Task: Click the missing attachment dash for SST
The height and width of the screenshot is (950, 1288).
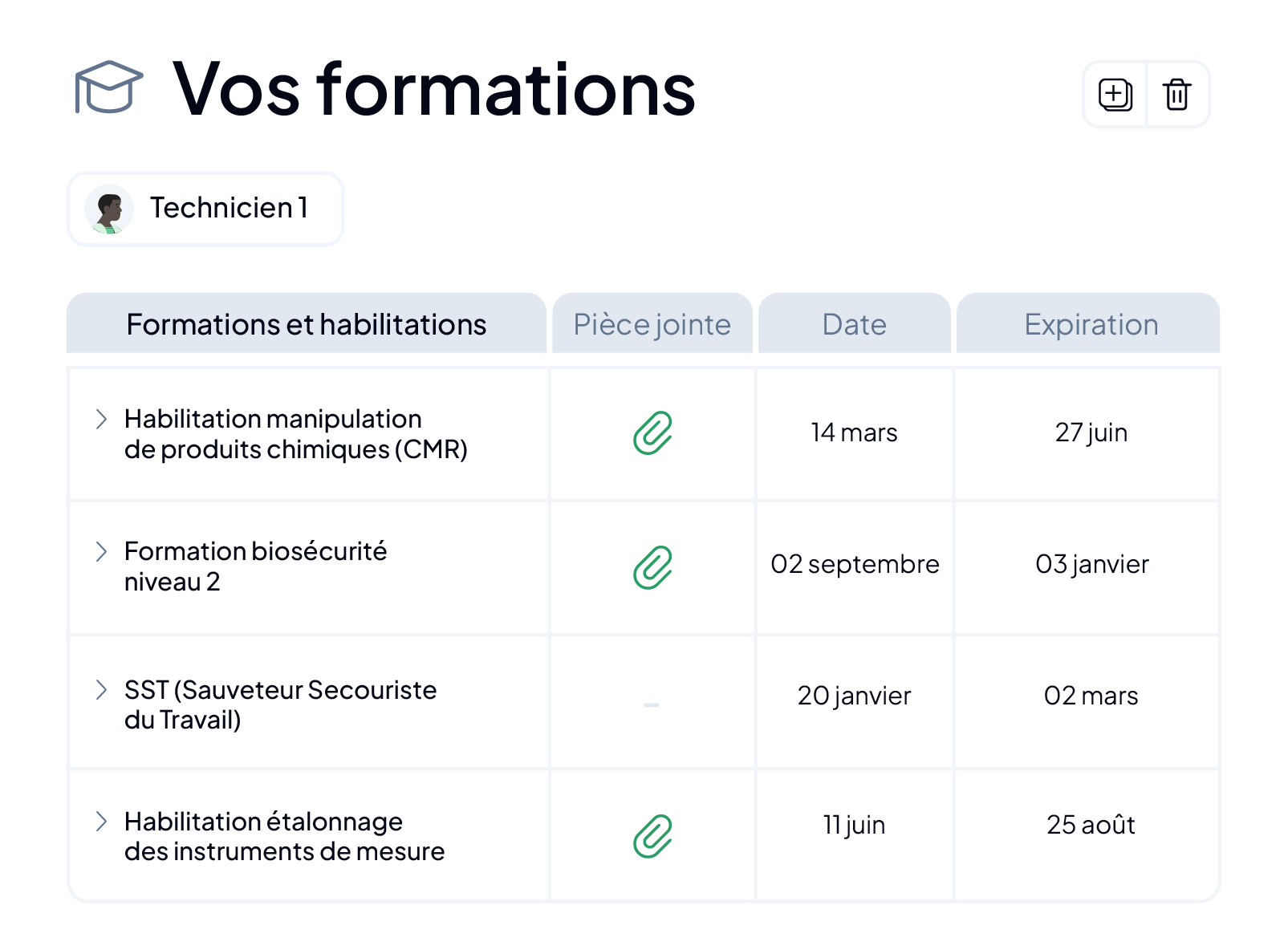Action: coord(652,705)
